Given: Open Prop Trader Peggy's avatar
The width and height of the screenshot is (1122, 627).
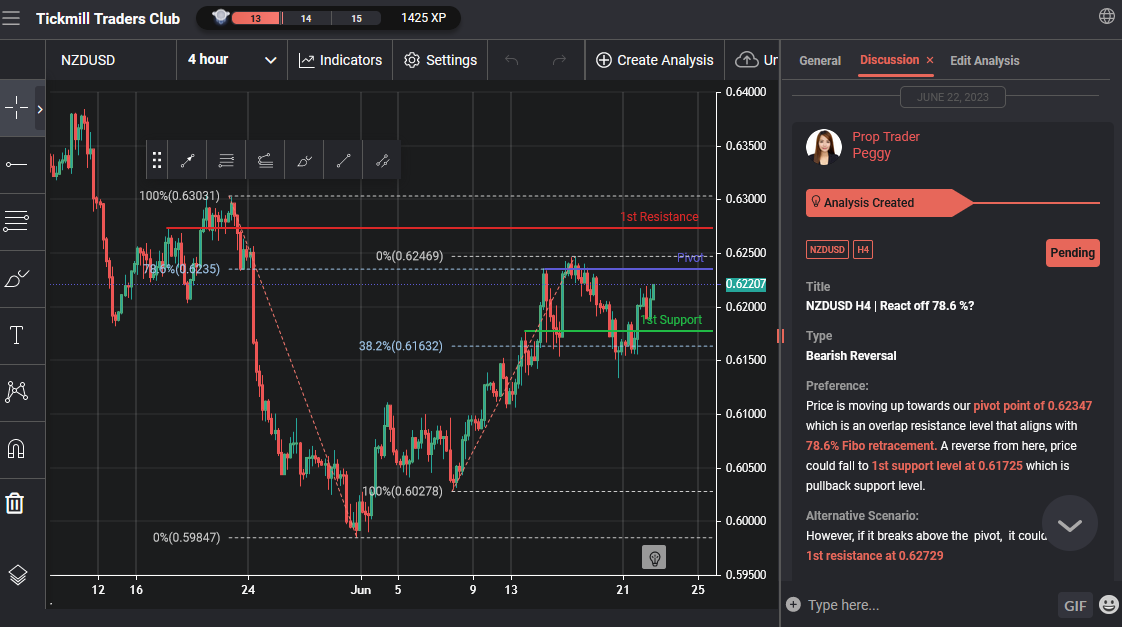Looking at the screenshot, I should (824, 147).
